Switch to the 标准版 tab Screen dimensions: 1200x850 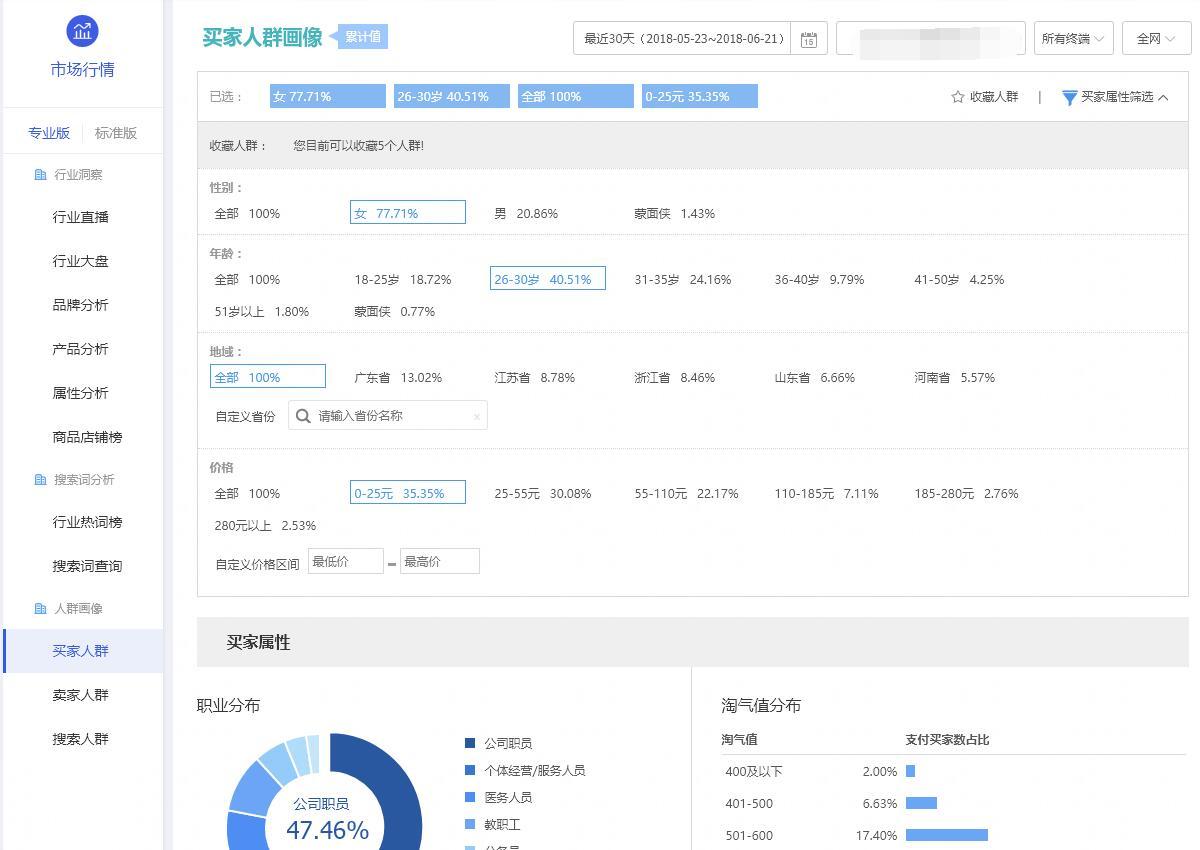click(x=114, y=131)
